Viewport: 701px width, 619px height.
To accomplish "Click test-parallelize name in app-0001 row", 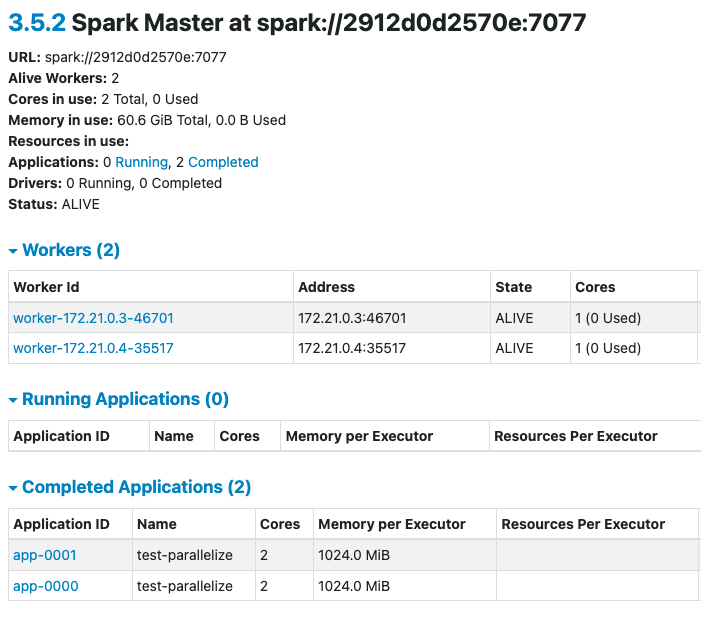I will point(185,555).
